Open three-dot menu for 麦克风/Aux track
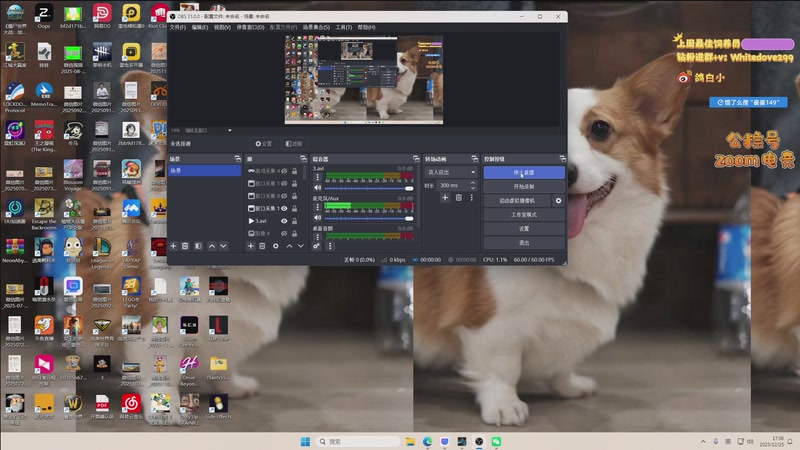 click(x=317, y=207)
